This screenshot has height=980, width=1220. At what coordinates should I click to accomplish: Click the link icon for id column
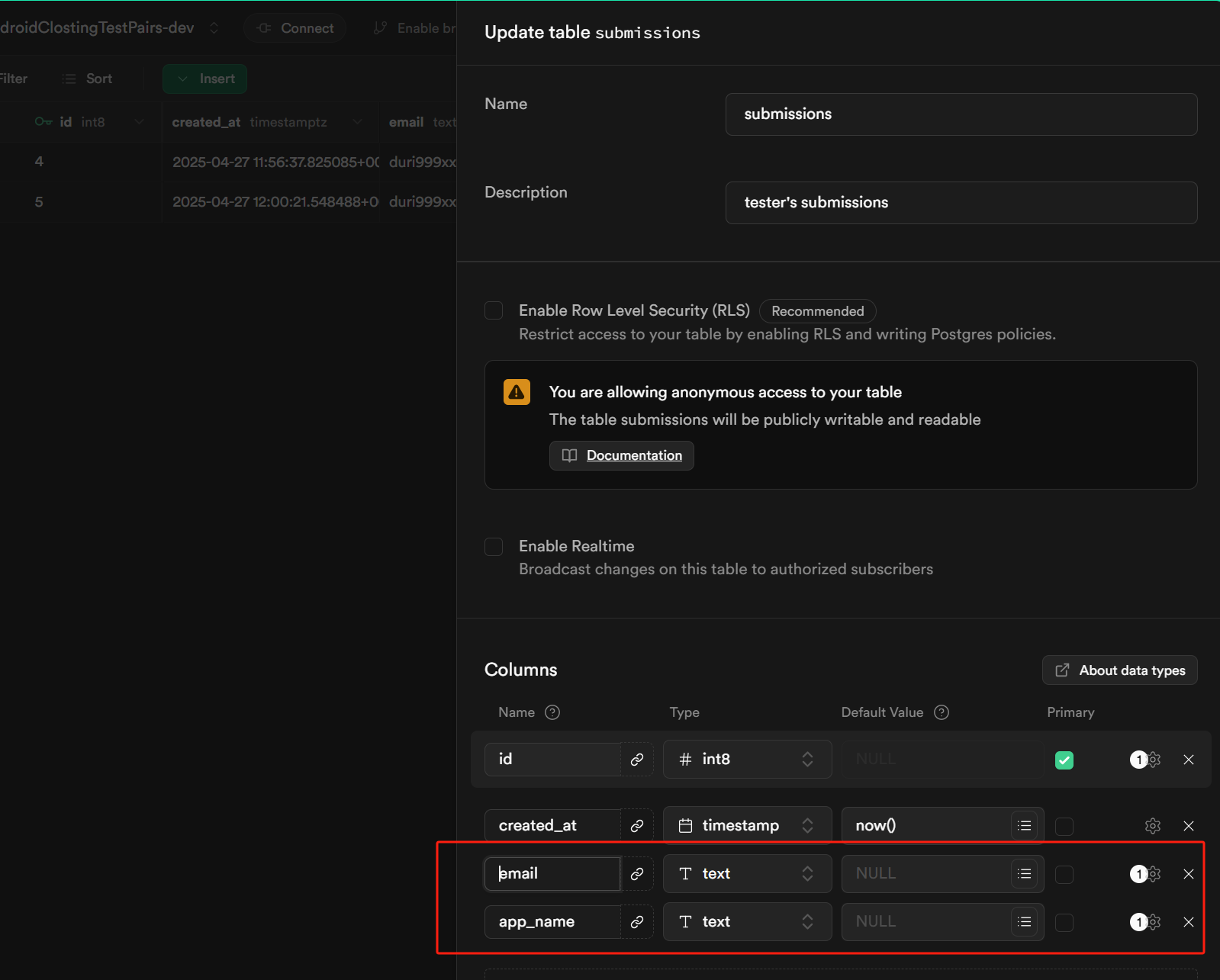(x=637, y=760)
